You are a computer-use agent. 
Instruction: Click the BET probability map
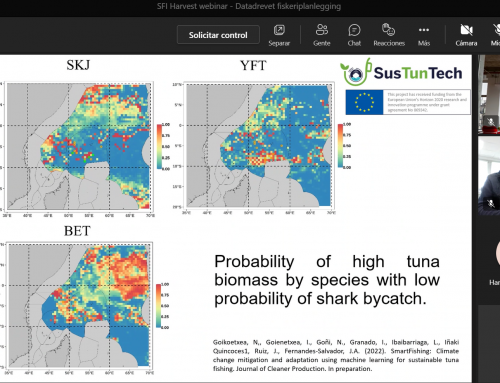(x=79, y=305)
